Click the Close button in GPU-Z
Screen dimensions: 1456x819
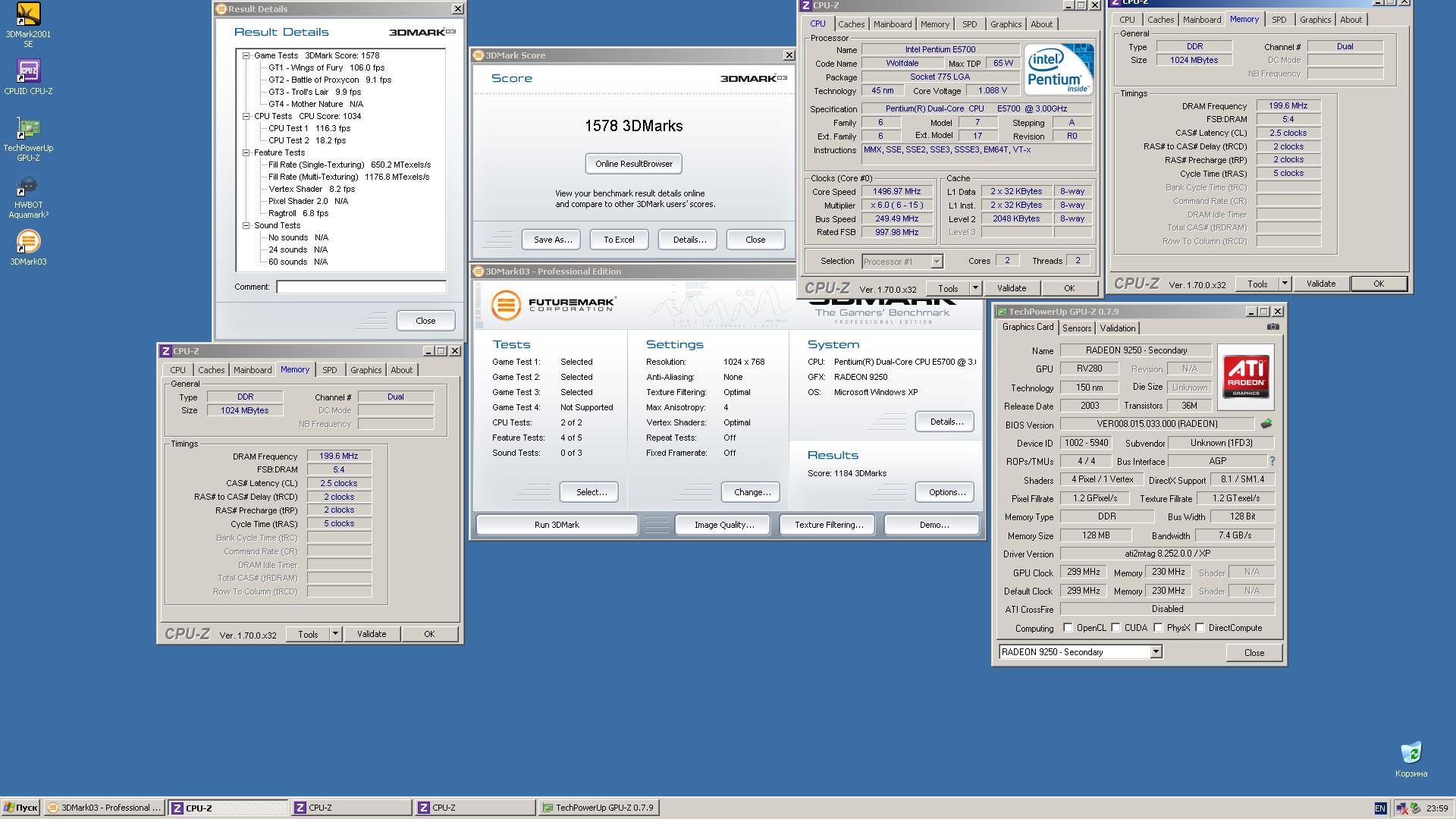1254,653
